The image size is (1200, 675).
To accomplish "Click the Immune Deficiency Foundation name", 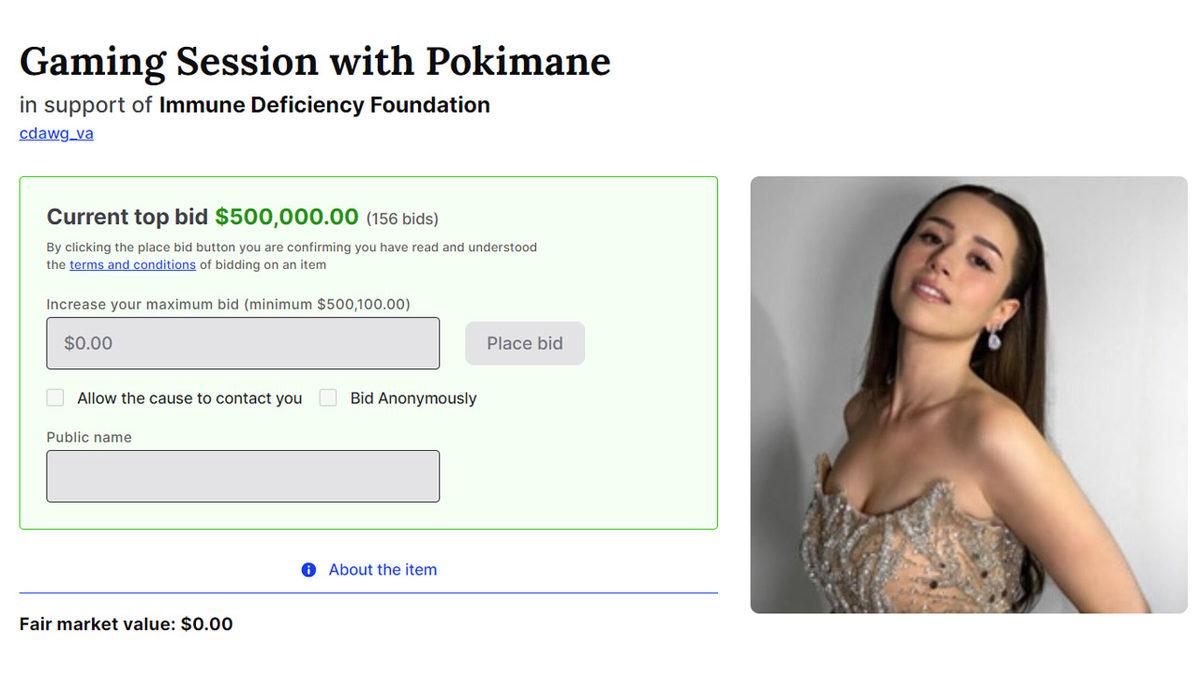I will point(324,105).
